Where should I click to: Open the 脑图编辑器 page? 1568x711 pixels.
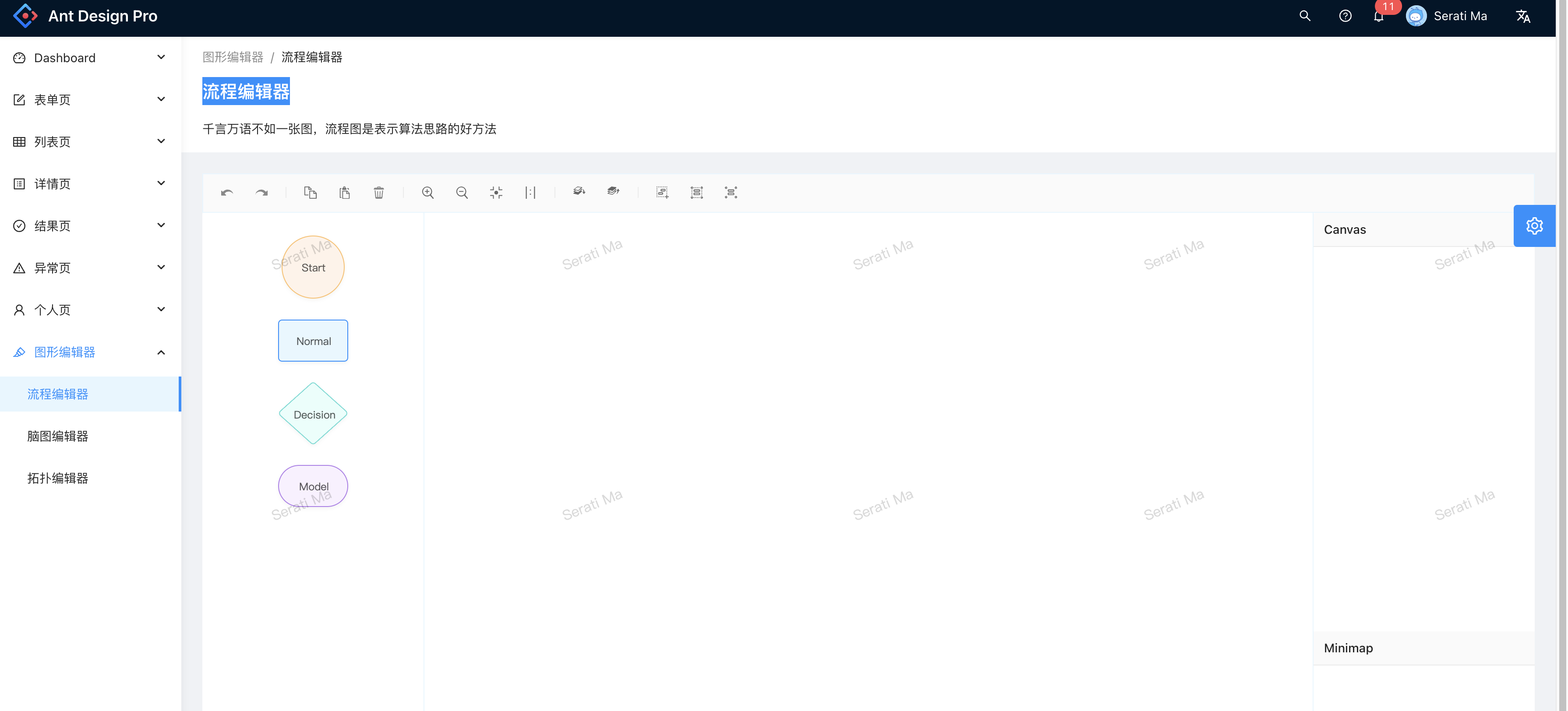[57, 436]
